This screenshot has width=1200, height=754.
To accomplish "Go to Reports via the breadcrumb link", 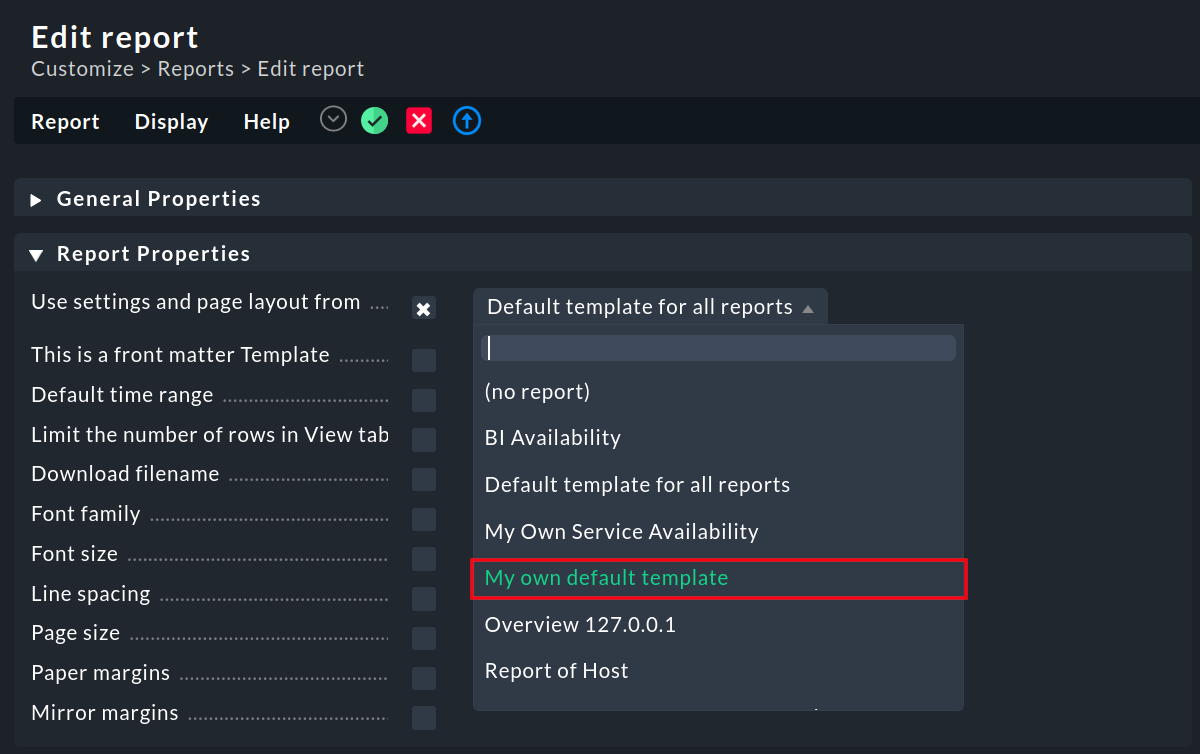I will pyautogui.click(x=195, y=68).
